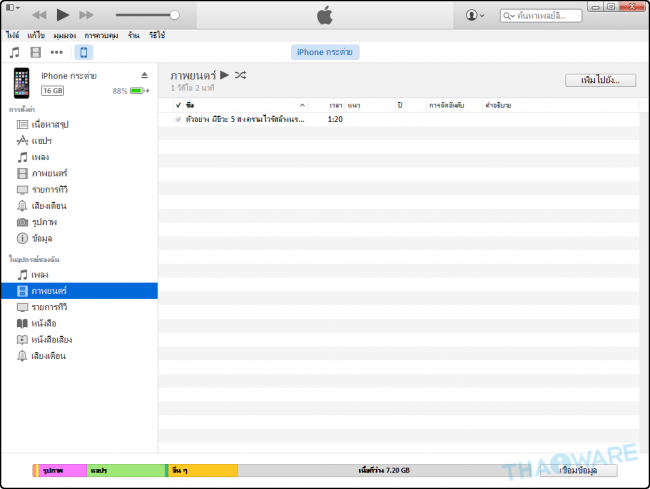Select รายการทีวี under on-my-device section
The width and height of the screenshot is (650, 489).
[x=42, y=307]
